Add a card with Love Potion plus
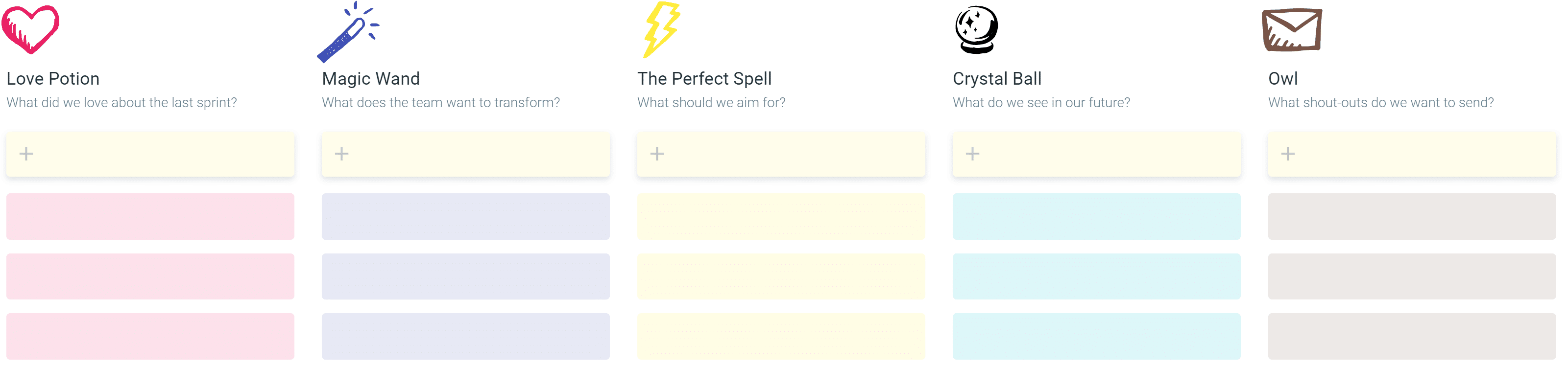 (26, 154)
